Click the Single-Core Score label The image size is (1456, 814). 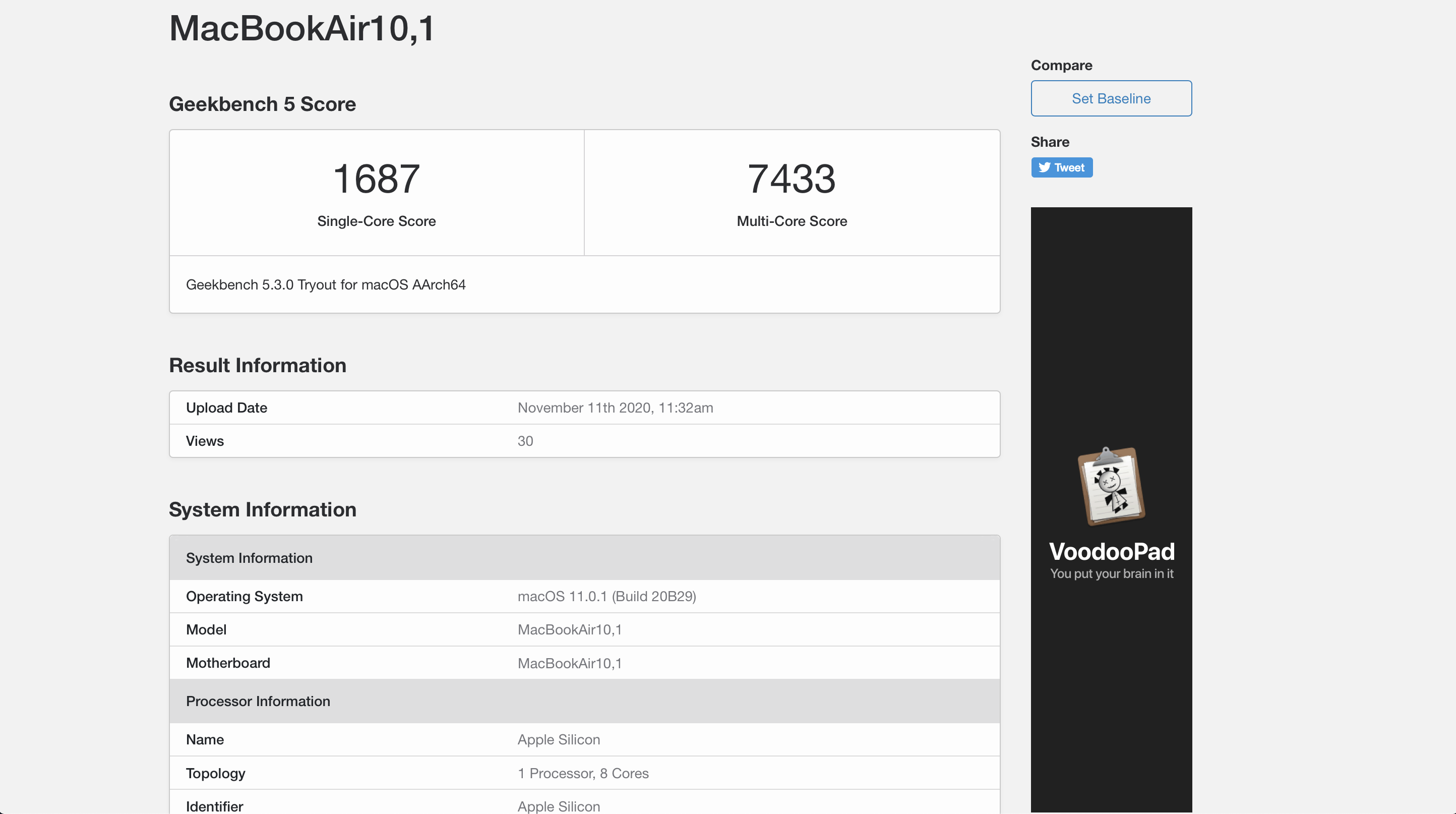click(x=377, y=221)
